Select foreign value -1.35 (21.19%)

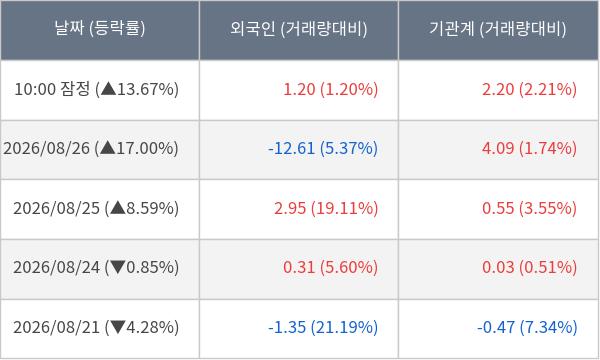point(323,327)
